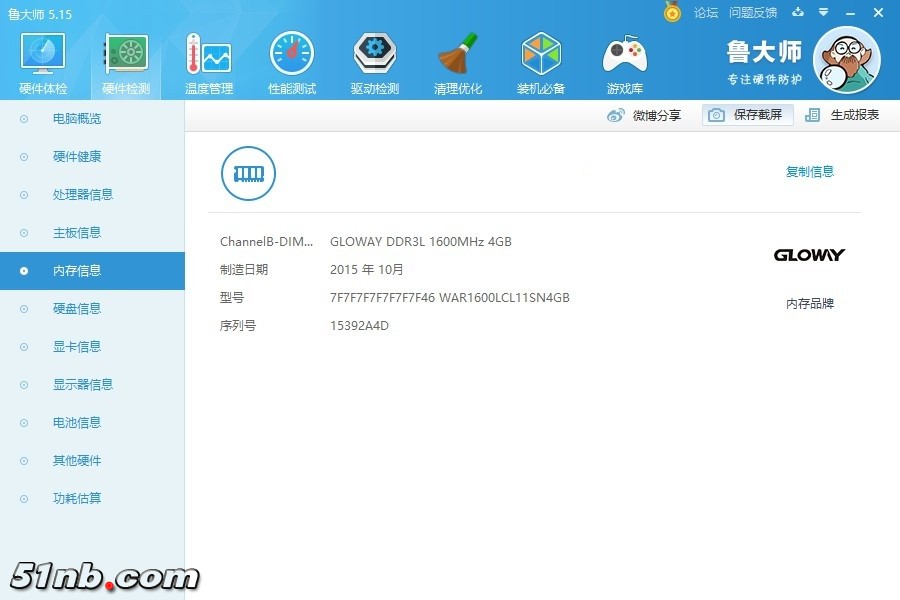900x600 pixels.
Task: Open 性能测试 speedometer icon
Action: coord(292,54)
